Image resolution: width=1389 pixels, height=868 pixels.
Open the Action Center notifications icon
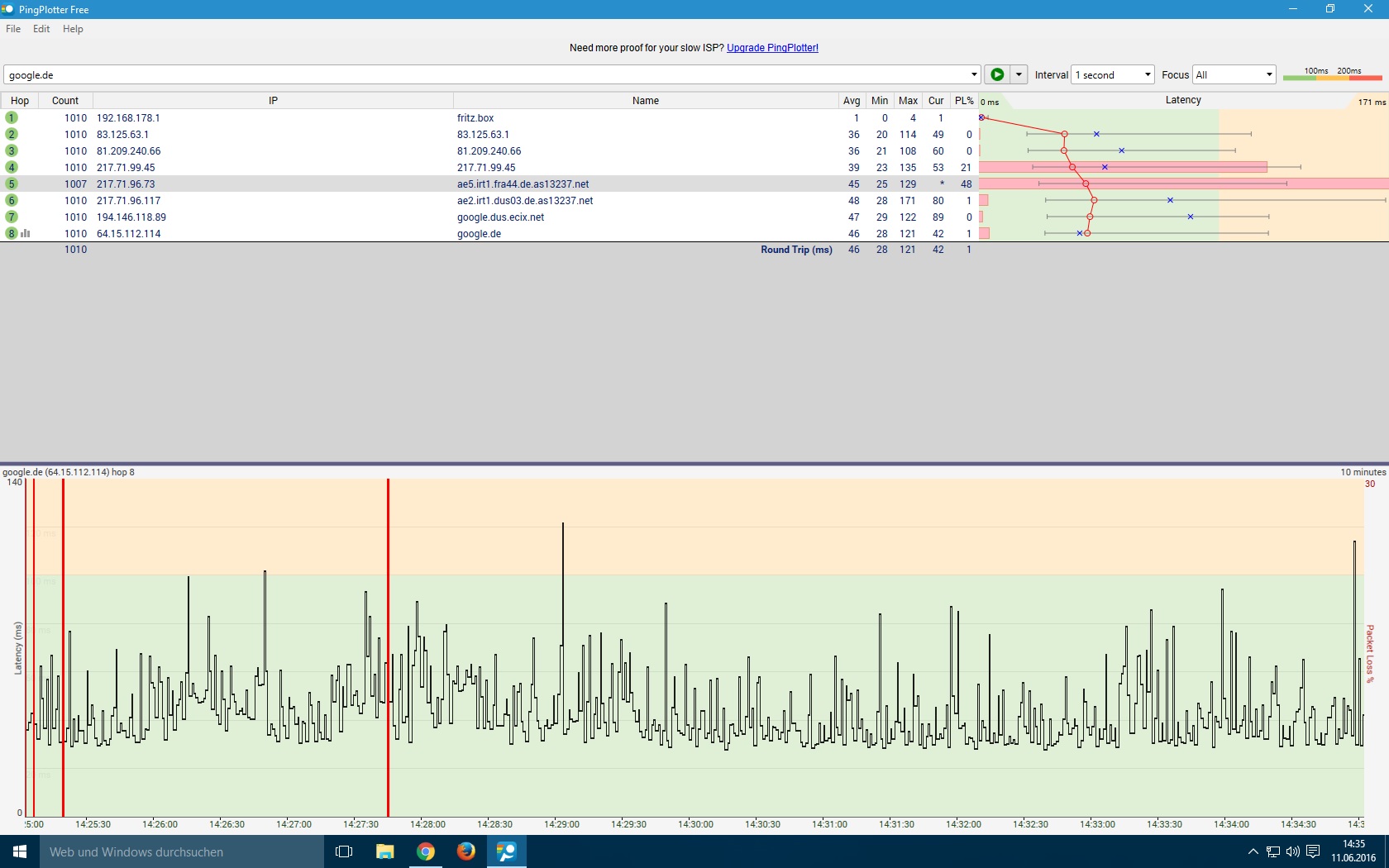[x=1313, y=851]
